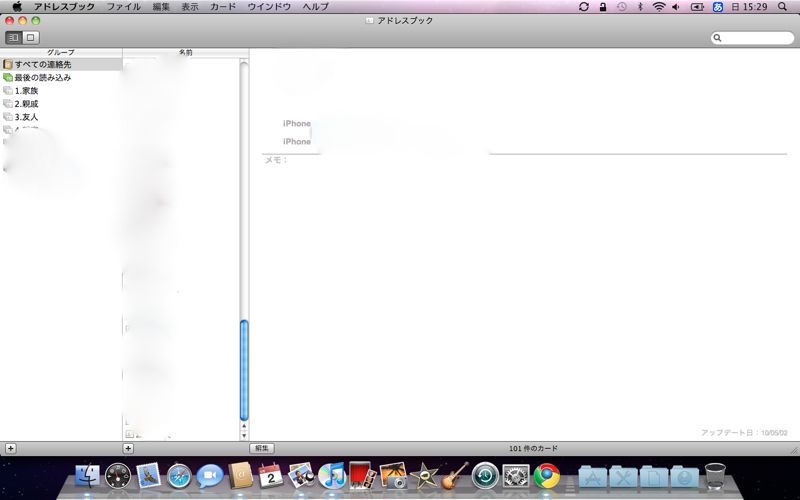
Task: Click the address book search field
Action: pos(753,38)
